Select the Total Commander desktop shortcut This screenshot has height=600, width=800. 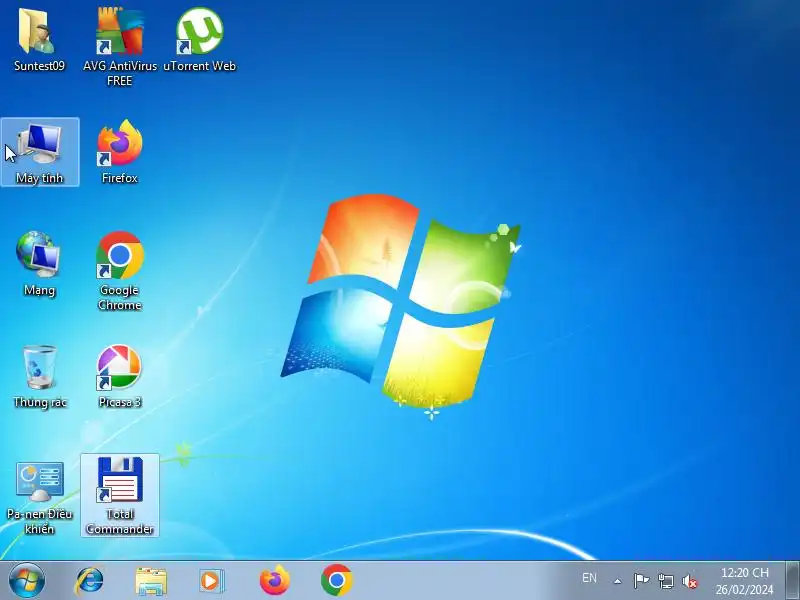pos(120,495)
